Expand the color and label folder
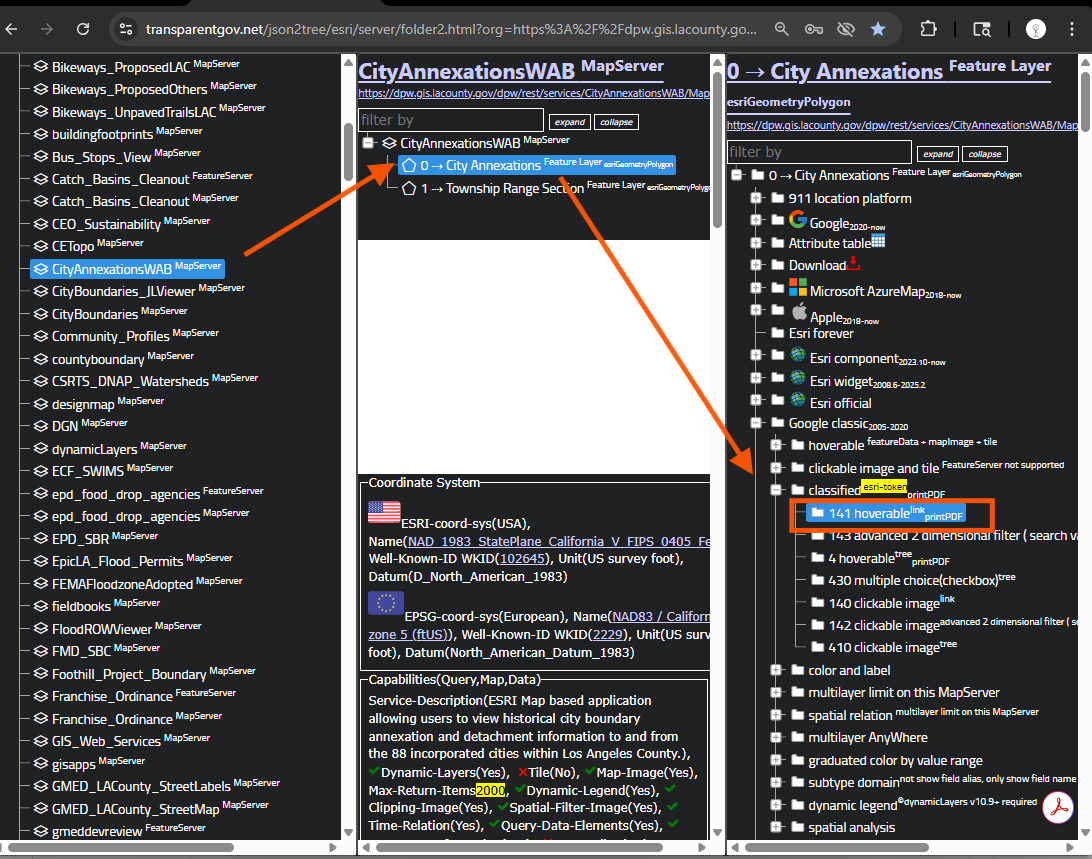The image size is (1092, 859). tap(776, 670)
